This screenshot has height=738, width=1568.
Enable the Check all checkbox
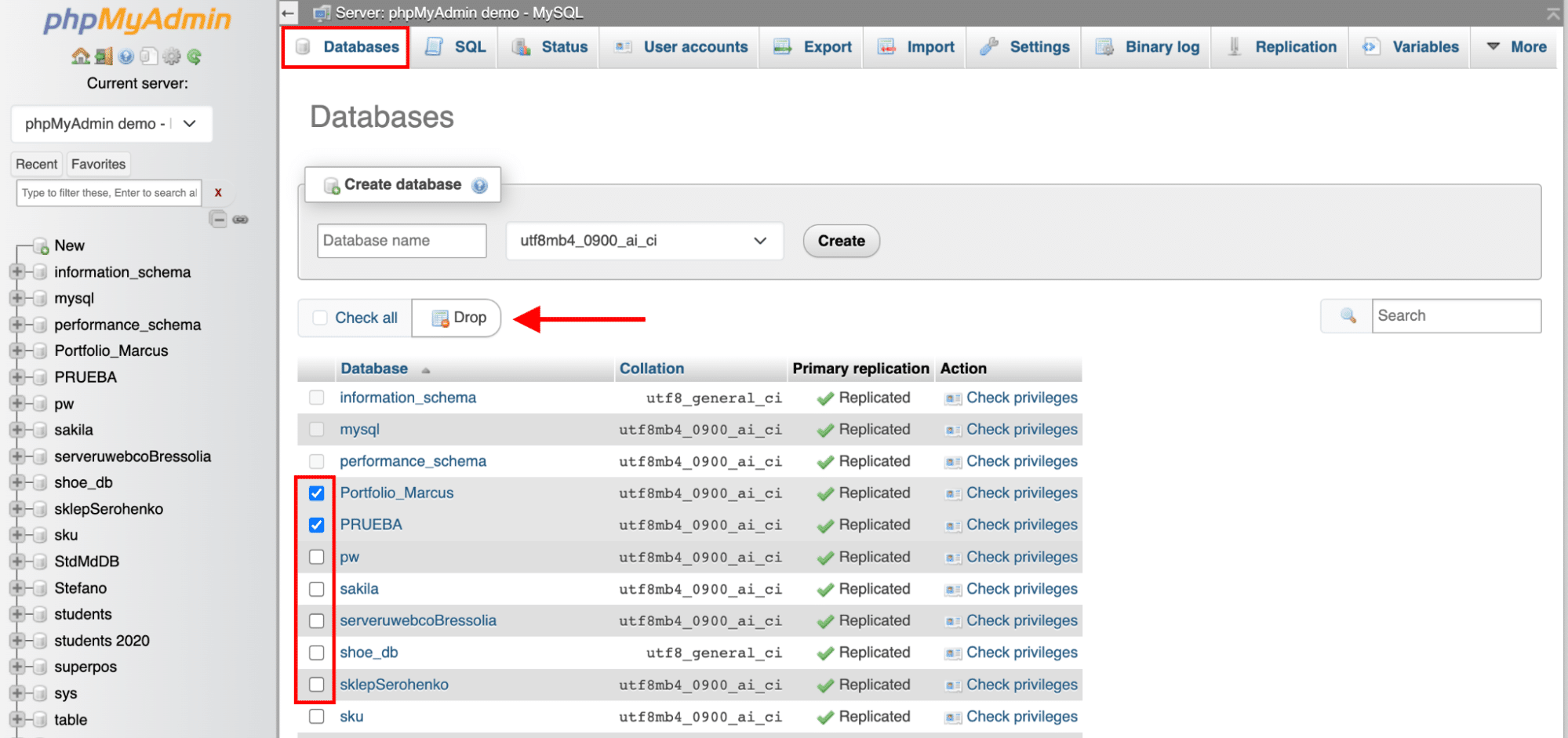(320, 318)
